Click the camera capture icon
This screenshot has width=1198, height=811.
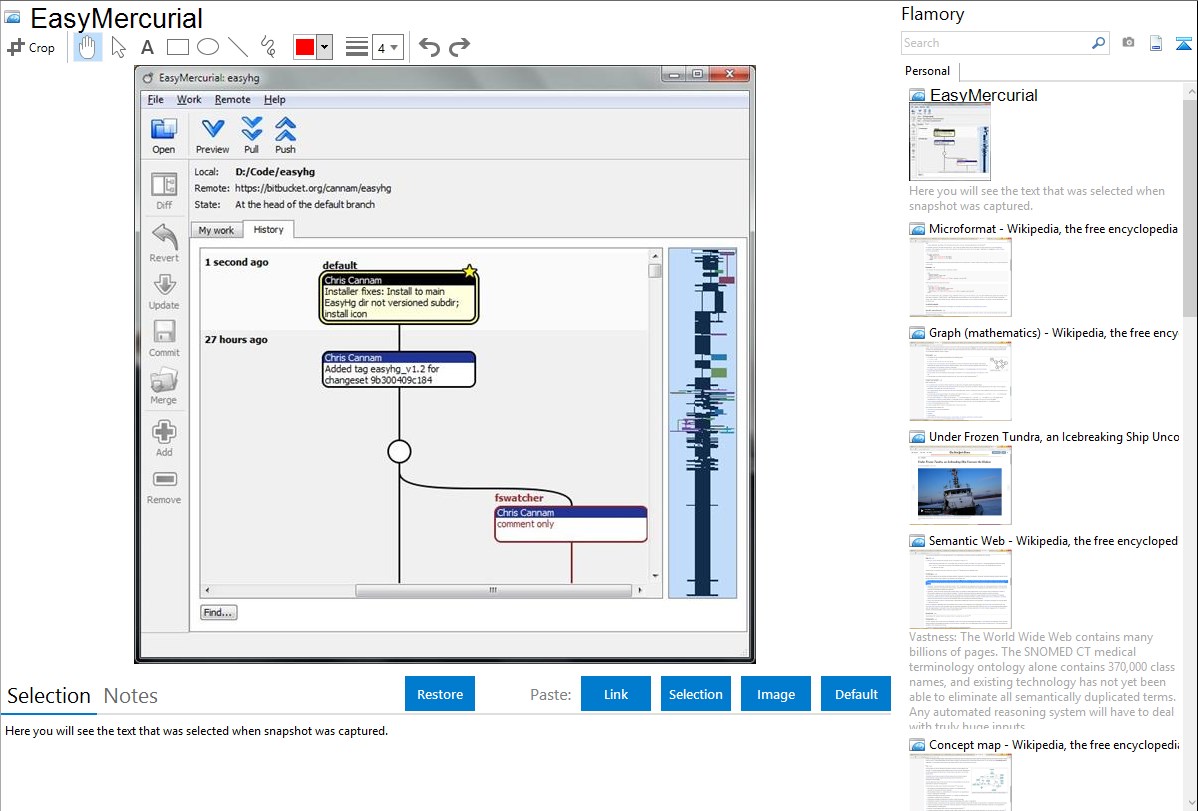[1128, 43]
